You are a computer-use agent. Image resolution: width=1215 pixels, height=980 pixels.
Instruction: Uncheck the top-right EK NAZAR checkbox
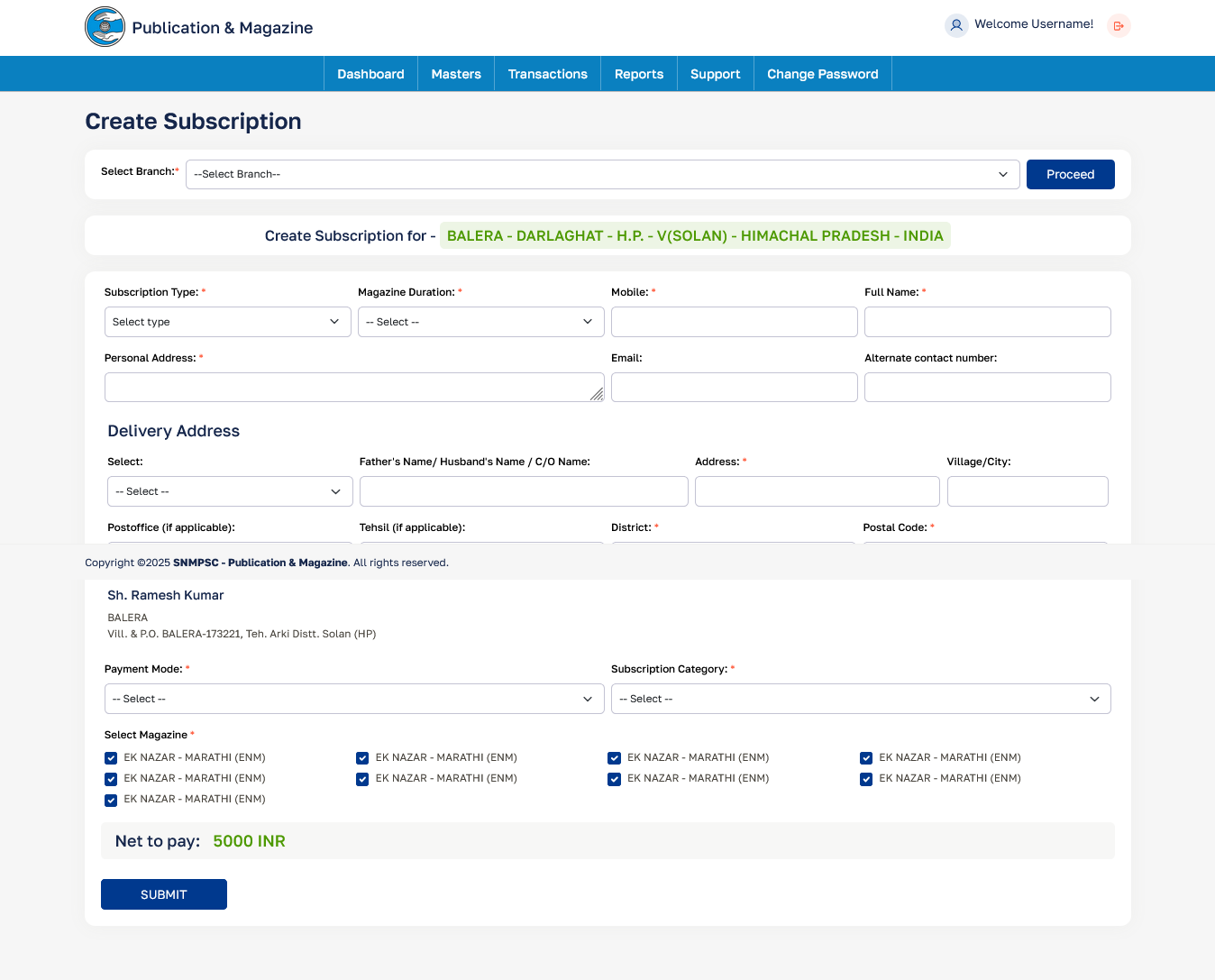866,758
